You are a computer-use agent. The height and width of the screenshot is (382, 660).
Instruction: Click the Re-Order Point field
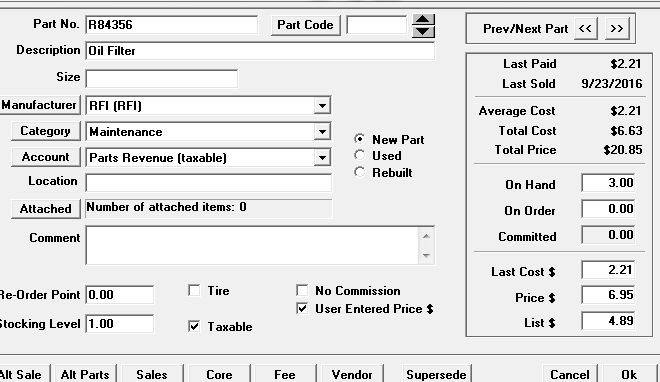tap(120, 294)
